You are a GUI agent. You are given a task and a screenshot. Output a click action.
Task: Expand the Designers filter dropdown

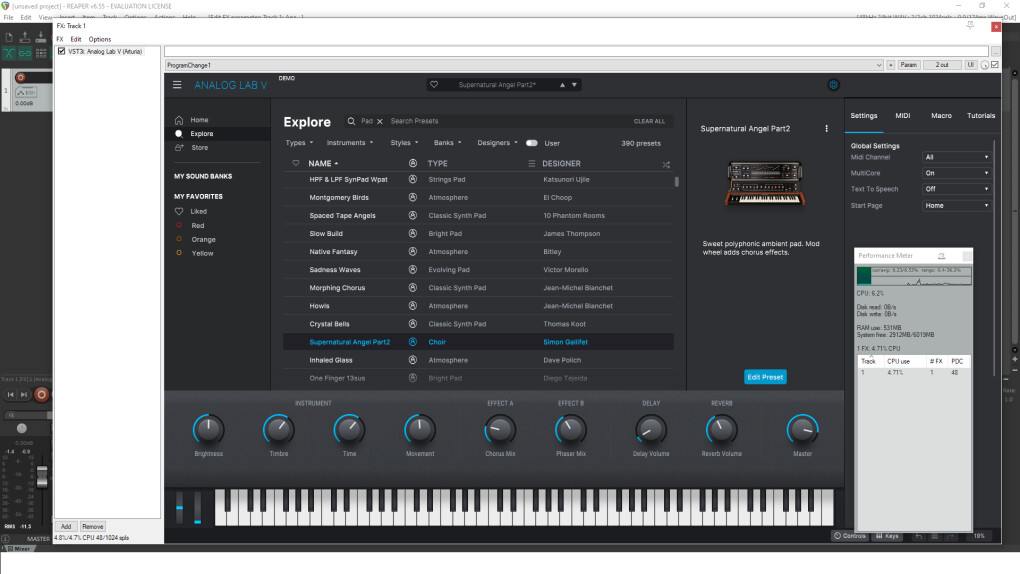(498, 143)
